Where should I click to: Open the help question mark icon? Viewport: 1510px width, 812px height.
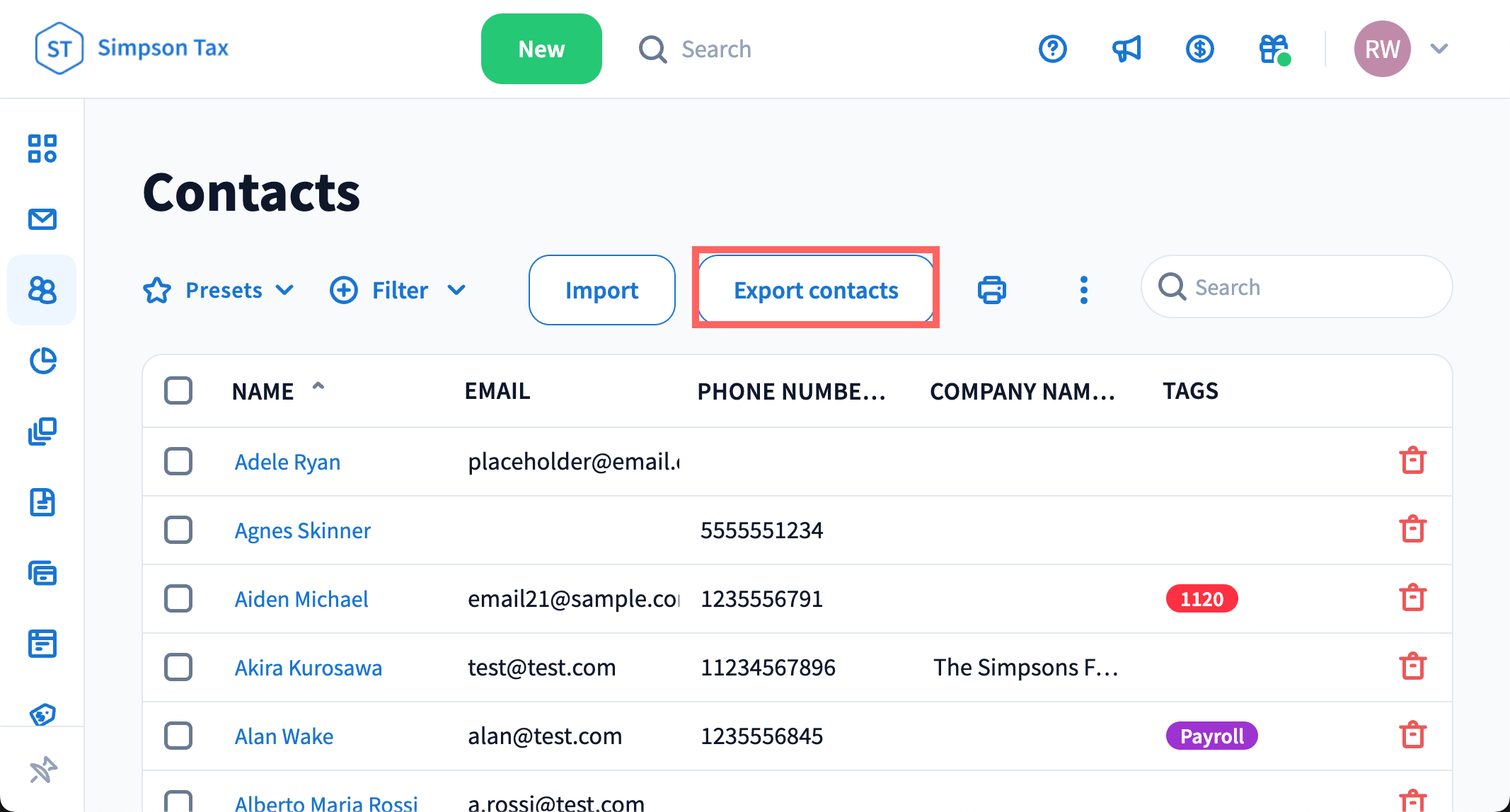click(1052, 49)
